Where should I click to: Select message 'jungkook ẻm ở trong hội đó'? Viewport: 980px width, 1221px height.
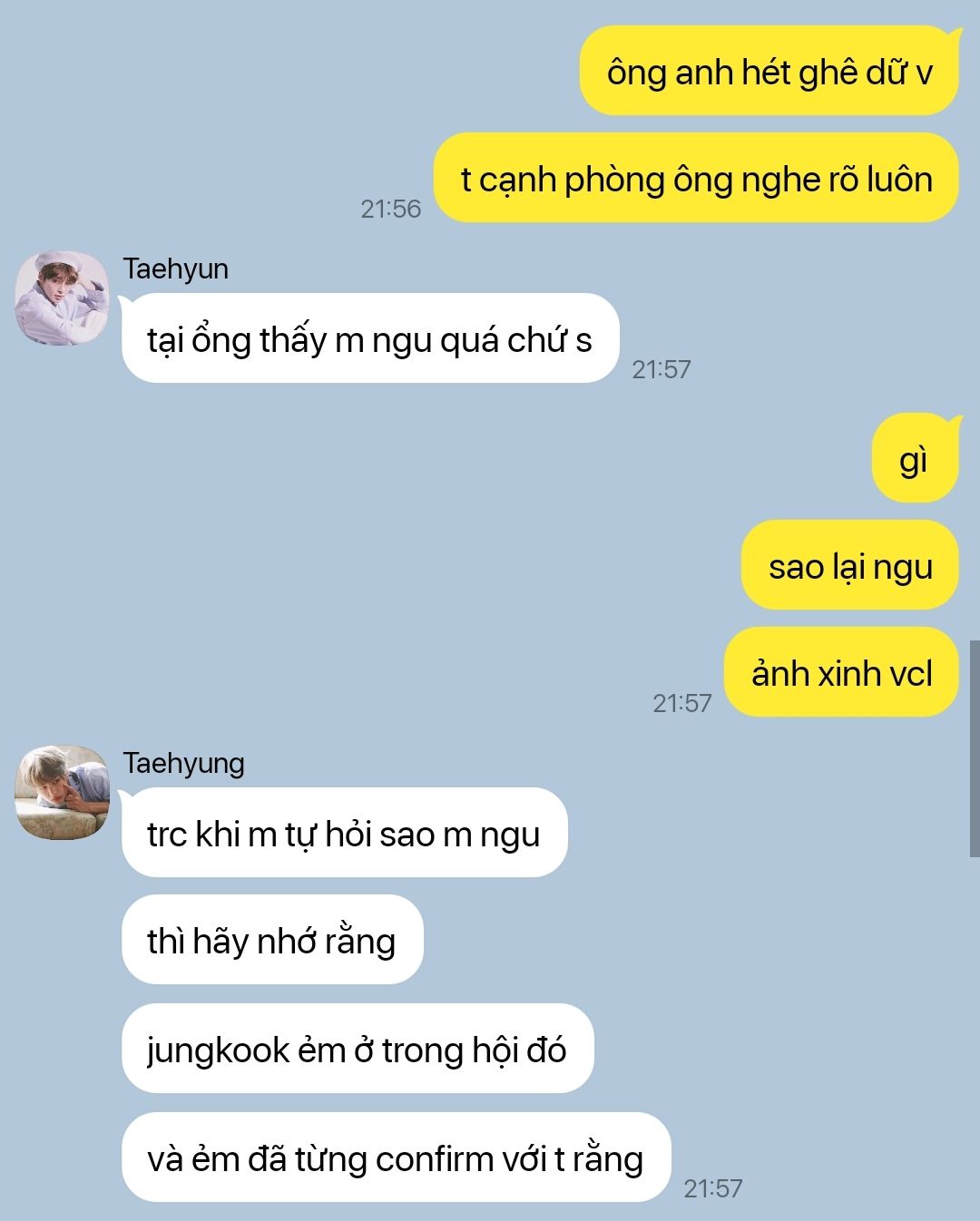pyautogui.click(x=358, y=1048)
